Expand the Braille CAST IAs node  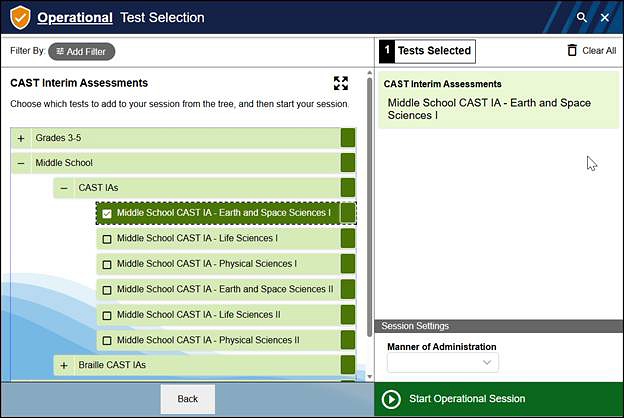64,365
